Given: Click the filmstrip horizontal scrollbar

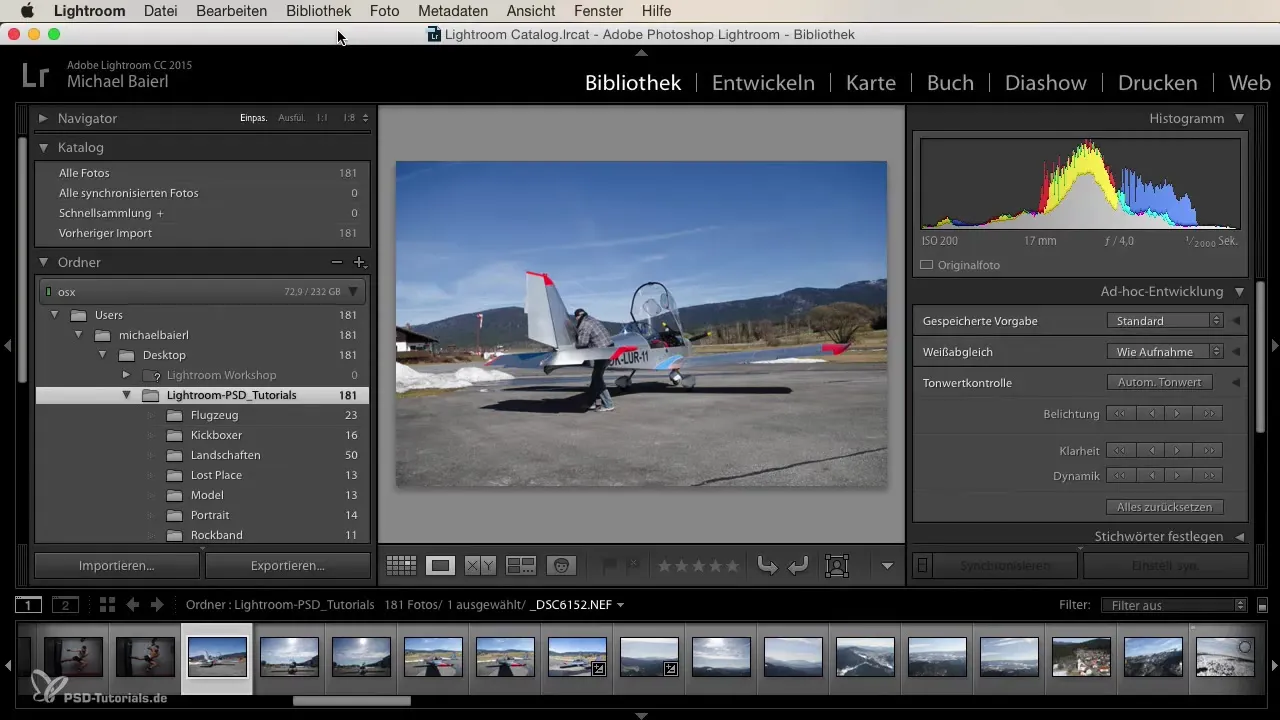Looking at the screenshot, I should coord(351,701).
